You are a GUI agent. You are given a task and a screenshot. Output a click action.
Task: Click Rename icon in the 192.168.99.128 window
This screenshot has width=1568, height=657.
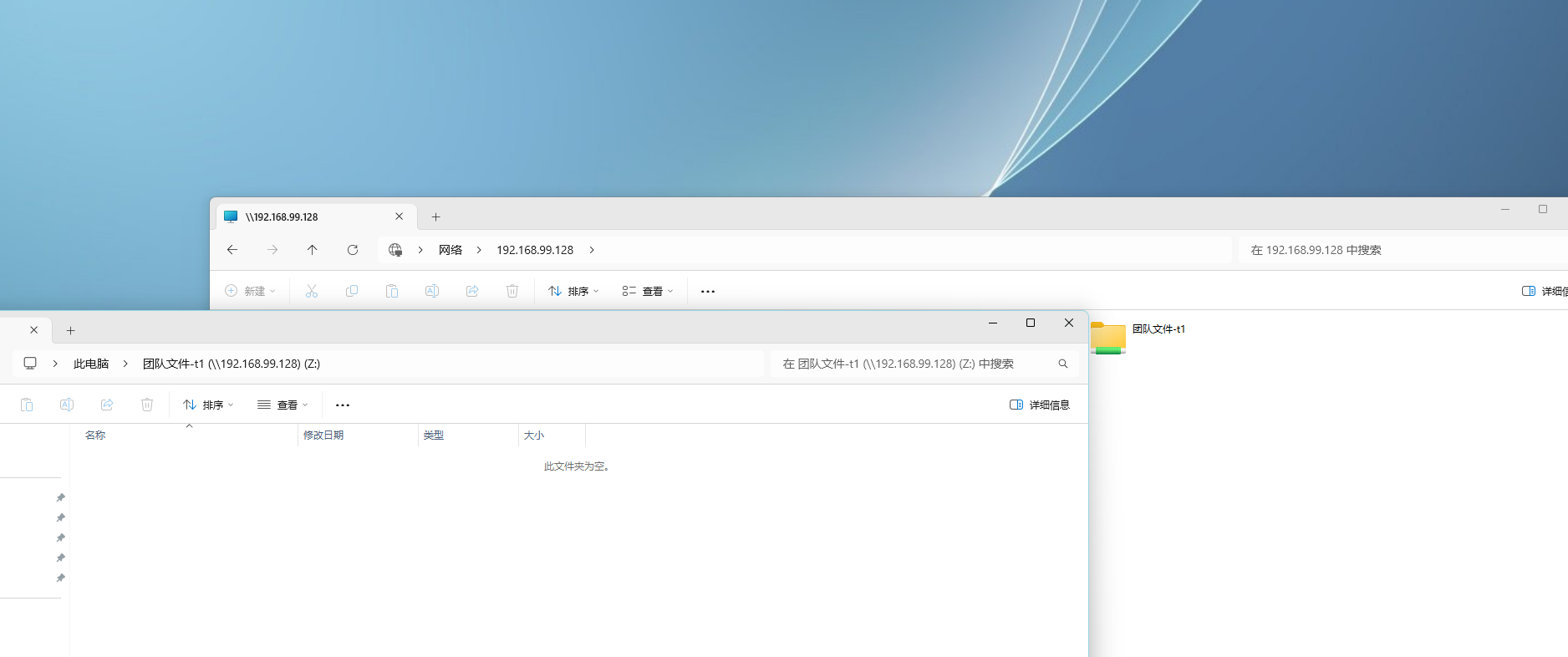pos(432,291)
